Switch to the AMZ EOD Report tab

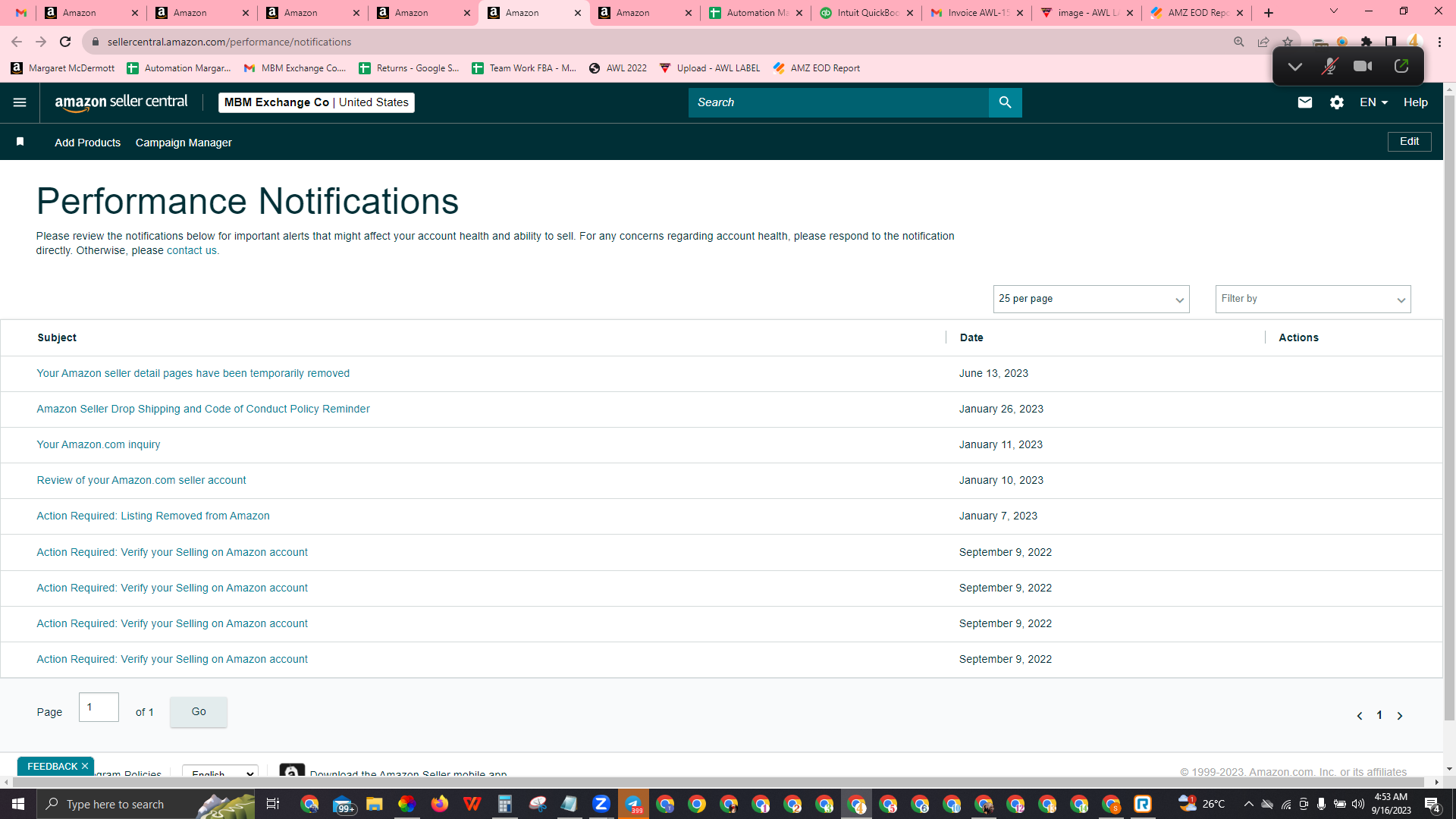tap(1197, 13)
